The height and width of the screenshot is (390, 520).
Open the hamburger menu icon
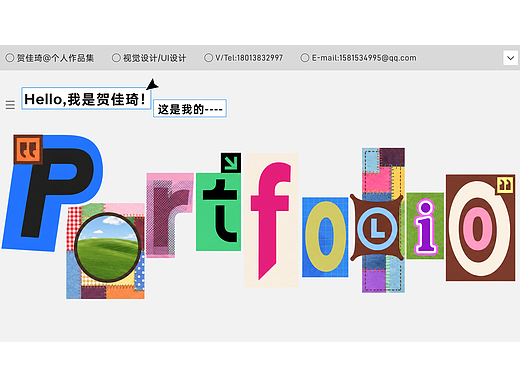pyautogui.click(x=10, y=105)
